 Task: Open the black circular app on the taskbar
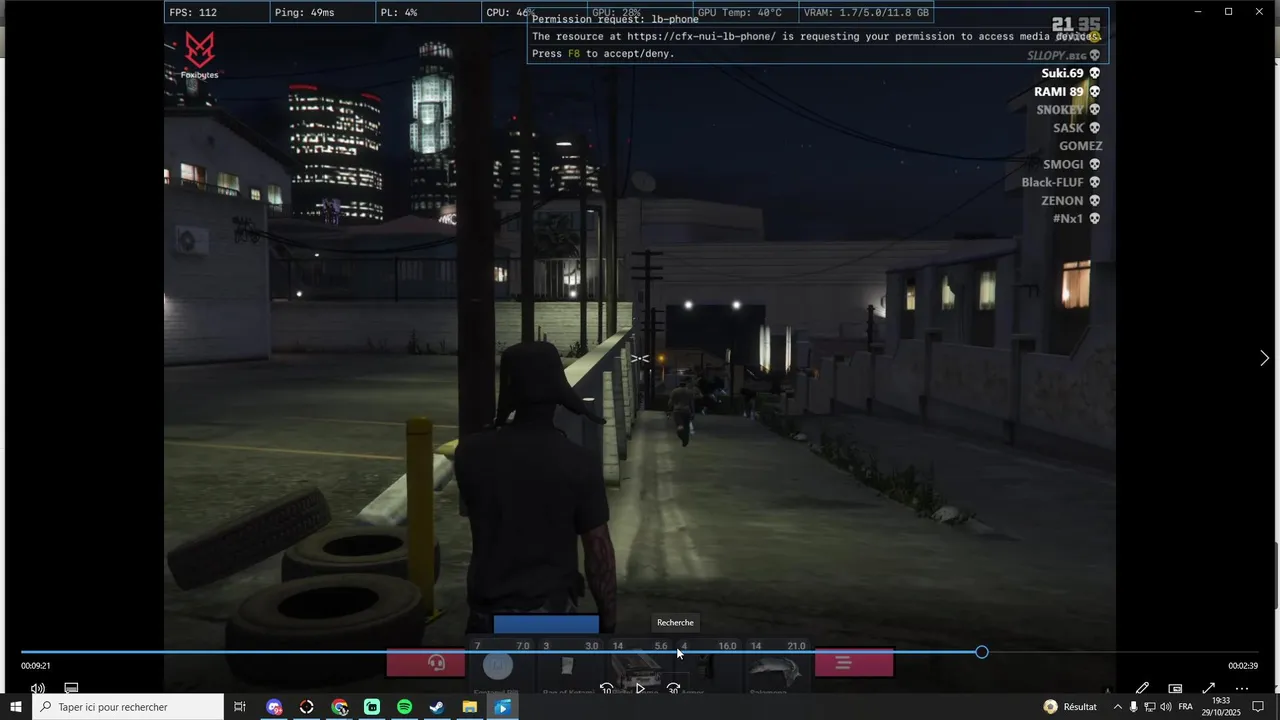tap(307, 707)
